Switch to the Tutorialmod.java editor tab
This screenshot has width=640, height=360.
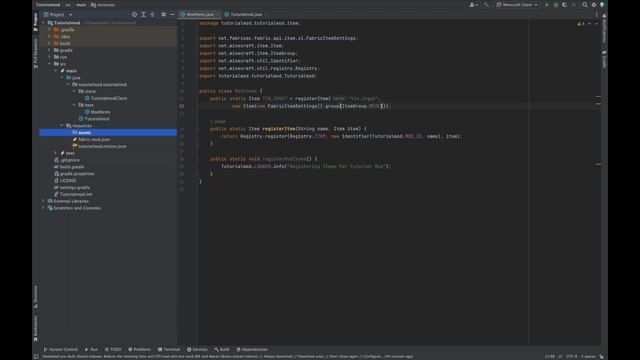pyautogui.click(x=245, y=14)
